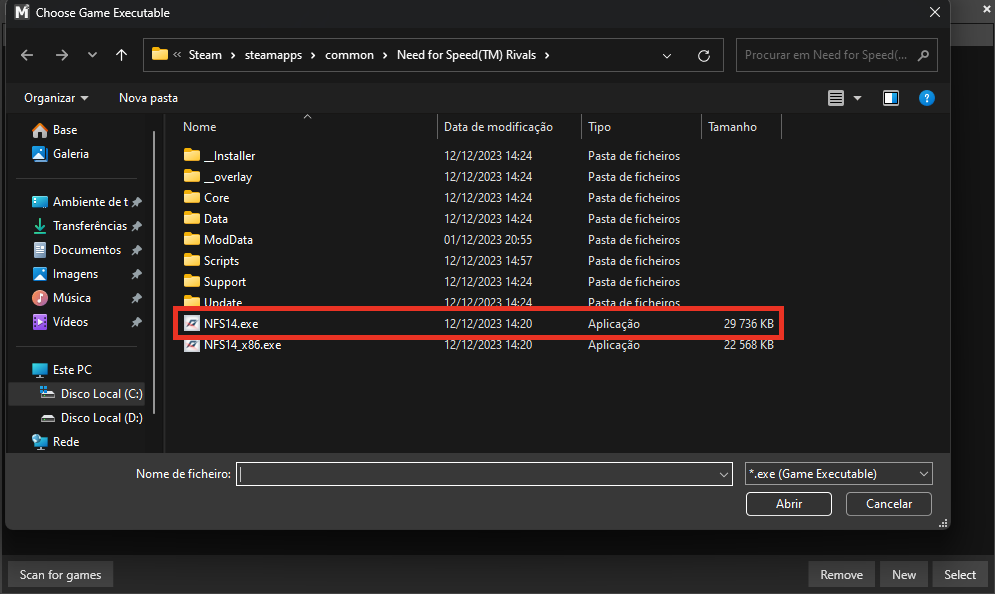Open Rede in the navigation pane

coord(56,442)
